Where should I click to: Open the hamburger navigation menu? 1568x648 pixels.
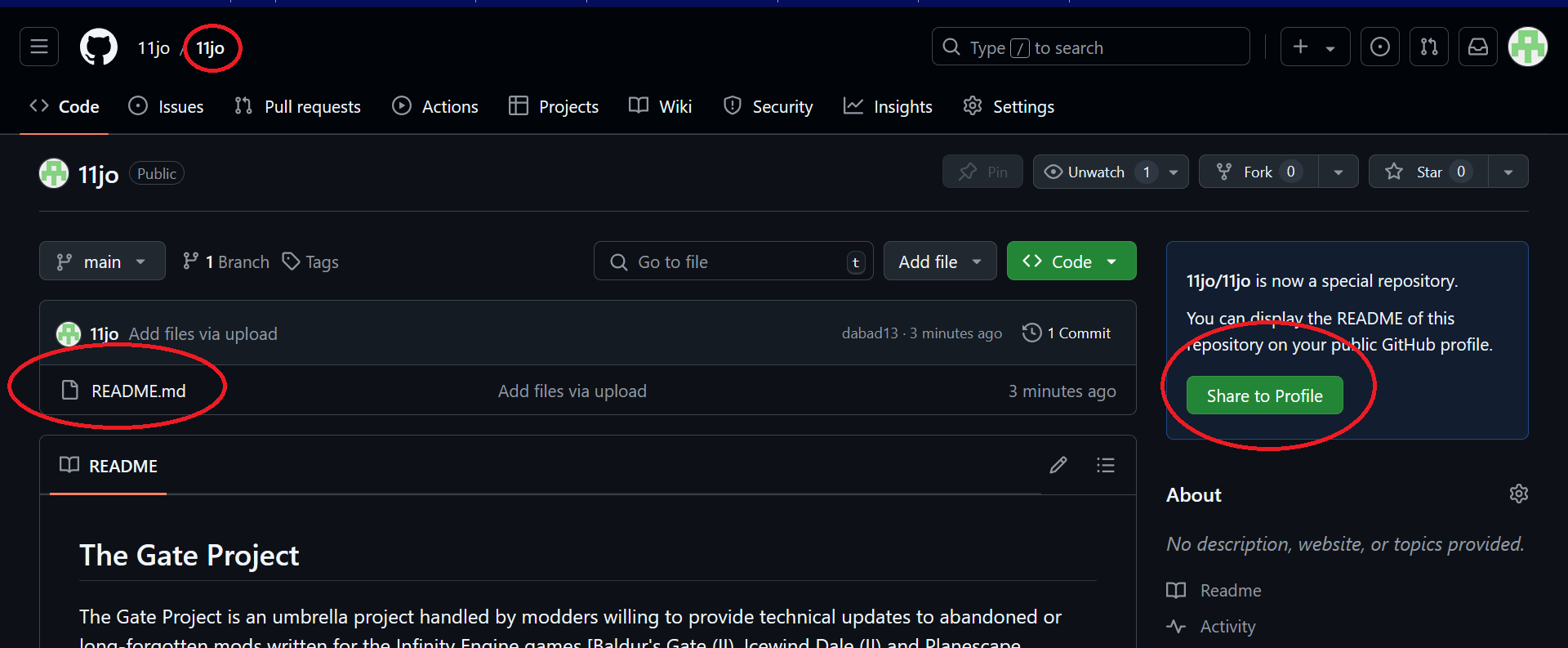point(39,47)
